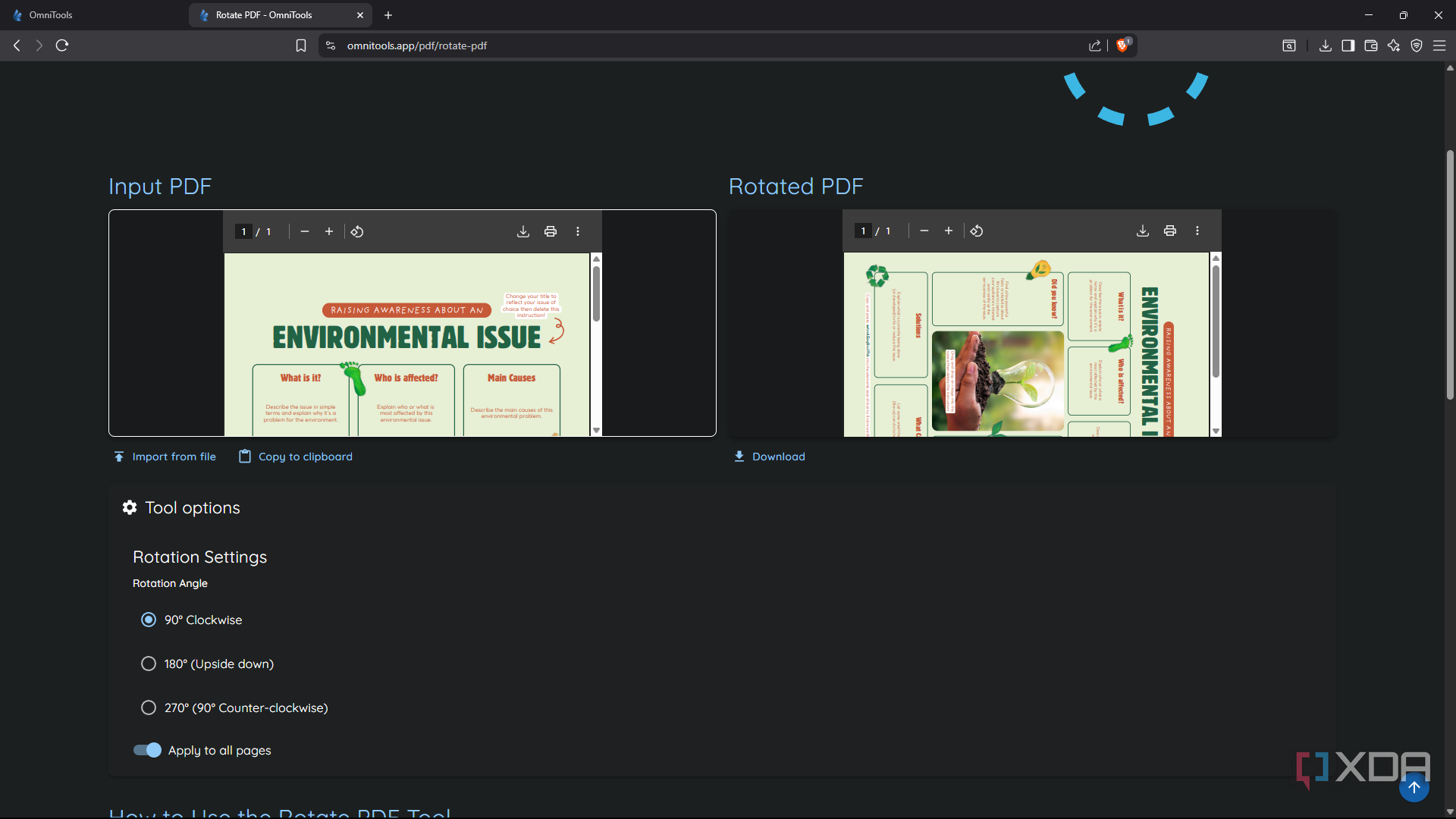Open the Brave Wallet icon
This screenshot has width=1456, height=819.
tap(1371, 45)
